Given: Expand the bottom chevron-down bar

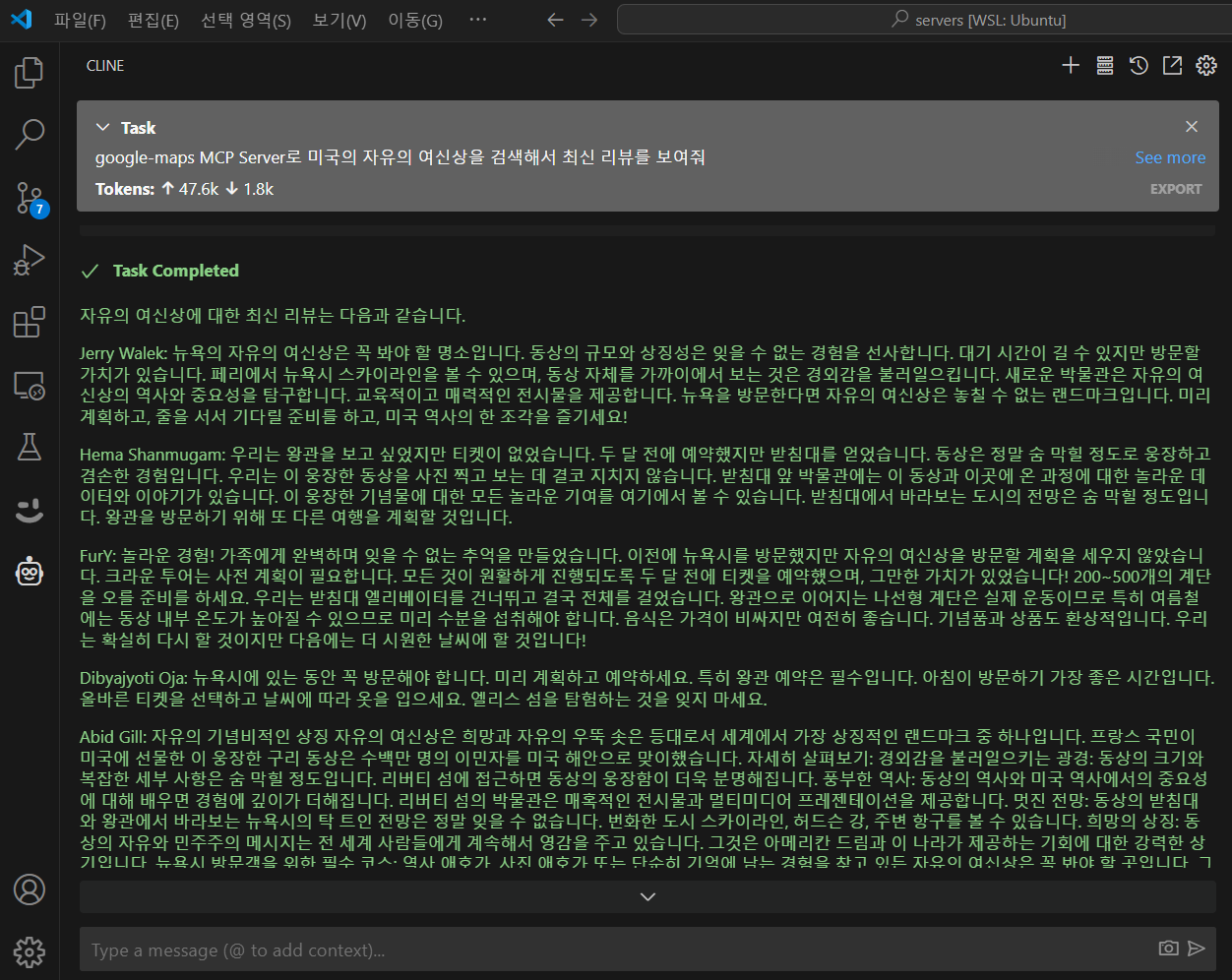Looking at the screenshot, I should click(647, 896).
